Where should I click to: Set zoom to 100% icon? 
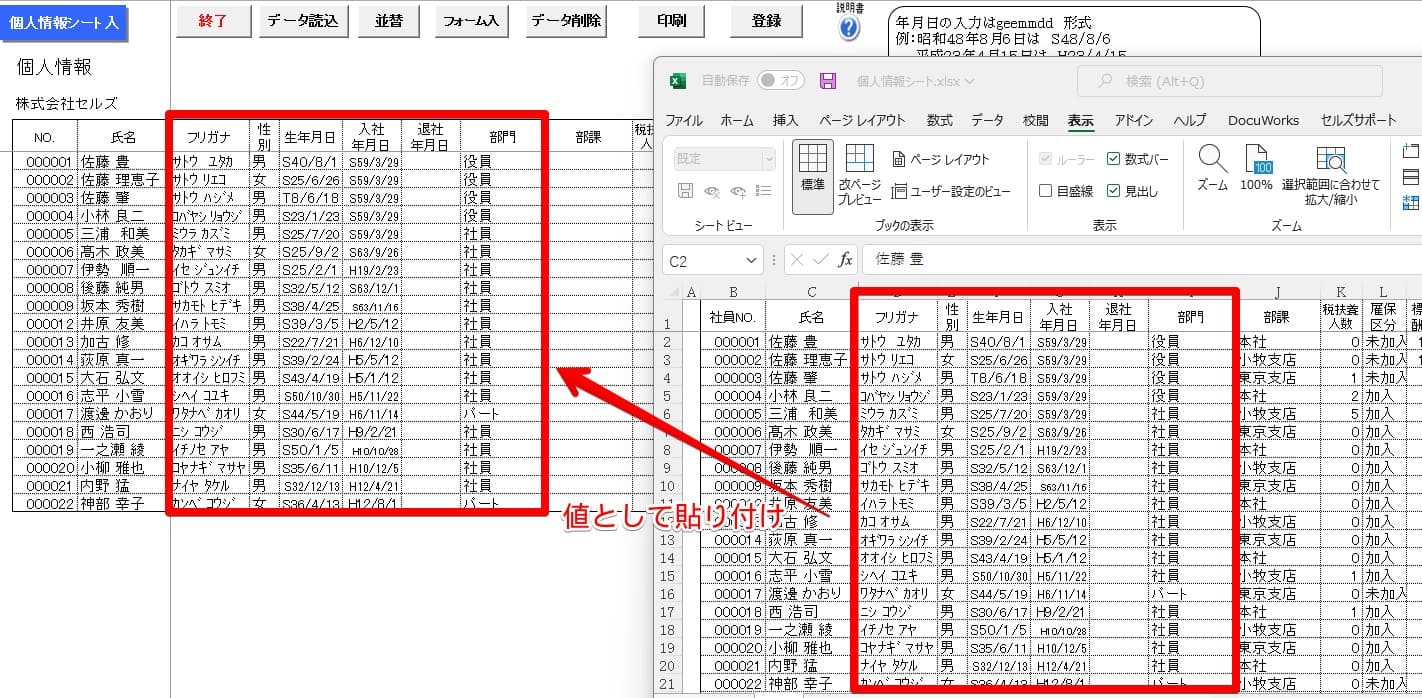pos(1256,168)
